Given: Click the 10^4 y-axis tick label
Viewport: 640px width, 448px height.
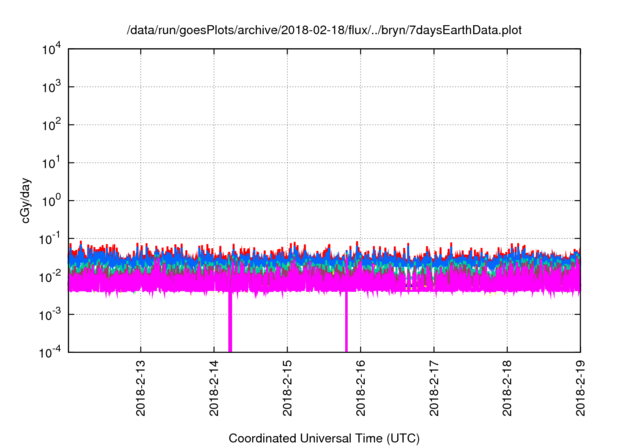Looking at the screenshot, I should pyautogui.click(x=52, y=49).
